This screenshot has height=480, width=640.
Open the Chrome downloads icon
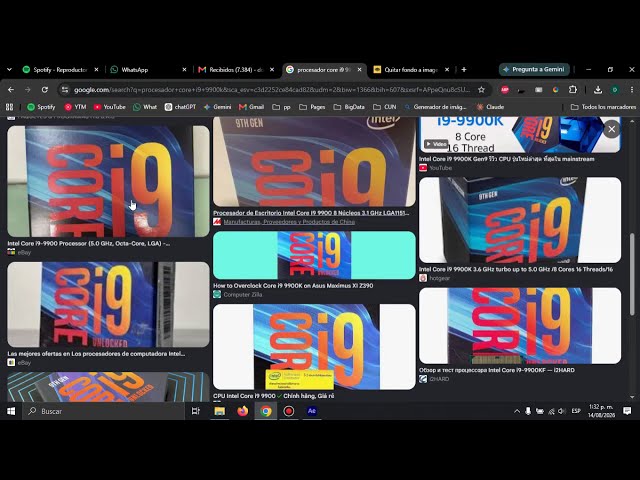coord(598,90)
